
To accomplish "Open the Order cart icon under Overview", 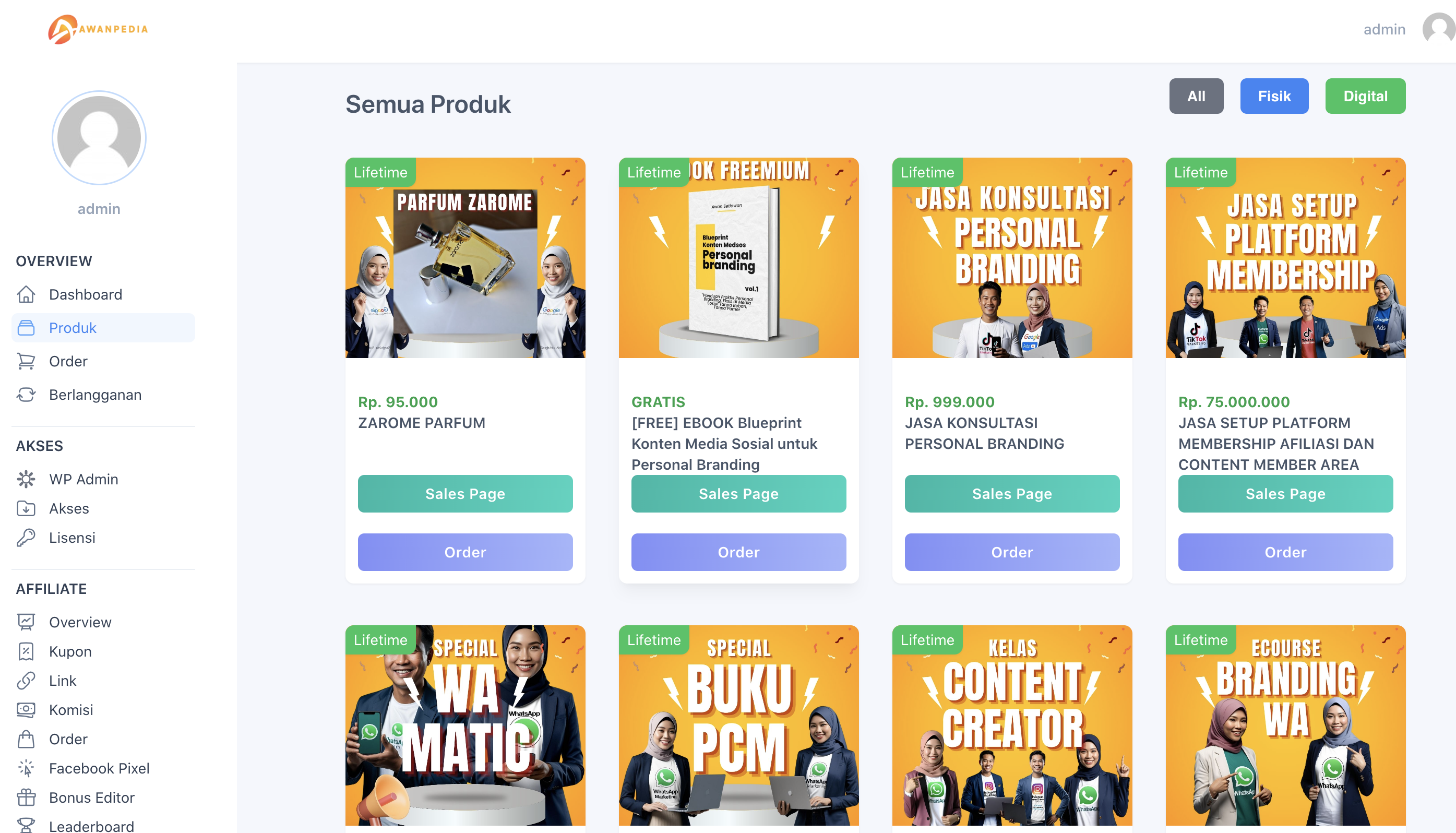I will [26, 361].
